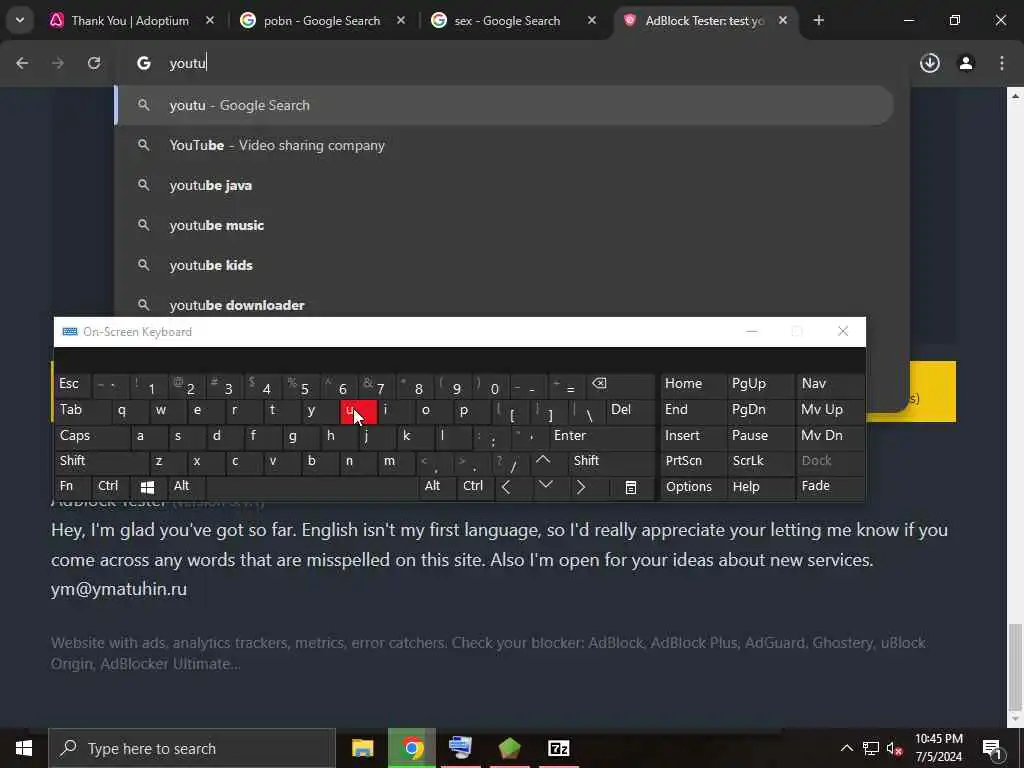Toggle right Alt key on On-Screen Keyboard
The height and width of the screenshot is (768, 1024).
pos(436,488)
